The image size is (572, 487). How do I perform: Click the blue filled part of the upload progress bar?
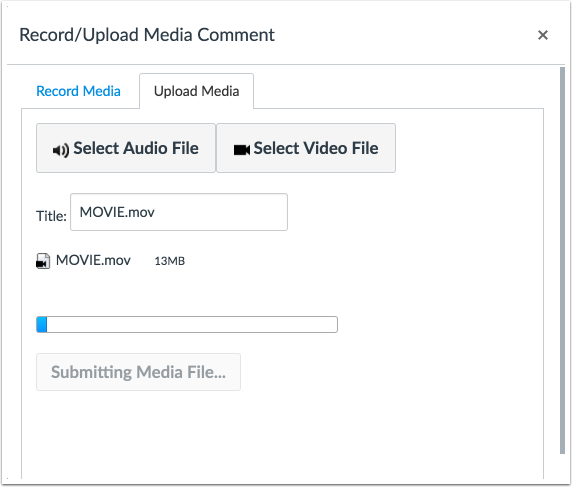click(x=42, y=324)
